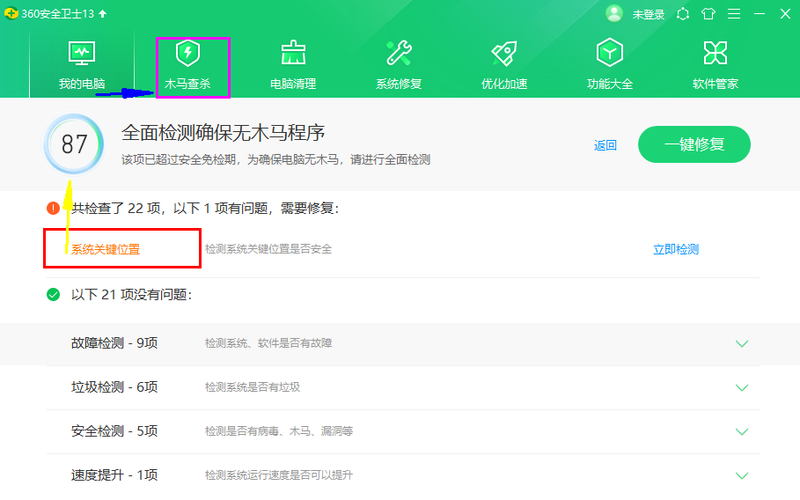Click the 检测系统是否有垃圾 description
Screen dimensions: 800x500
253,387
